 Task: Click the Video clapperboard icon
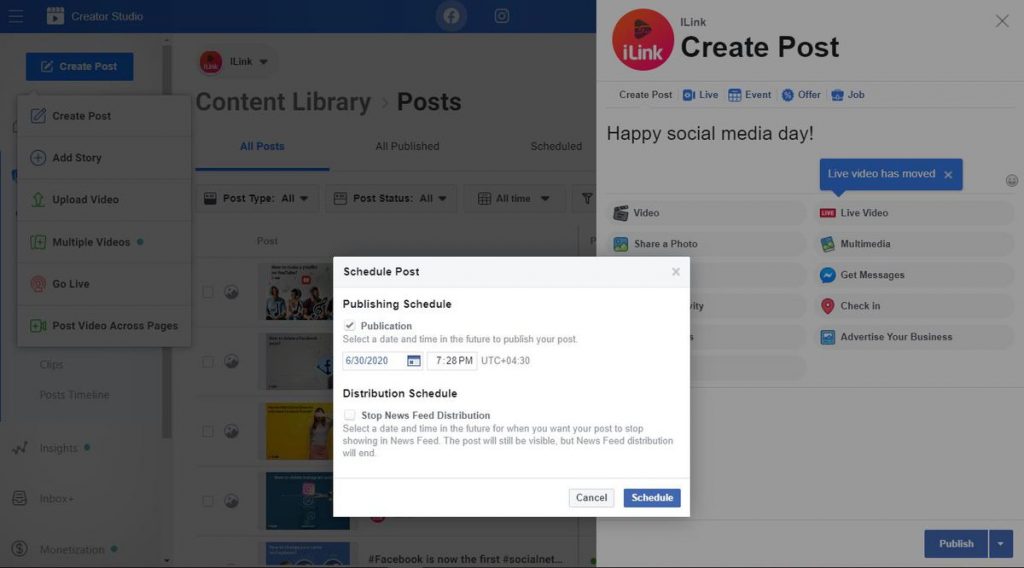[620, 213]
